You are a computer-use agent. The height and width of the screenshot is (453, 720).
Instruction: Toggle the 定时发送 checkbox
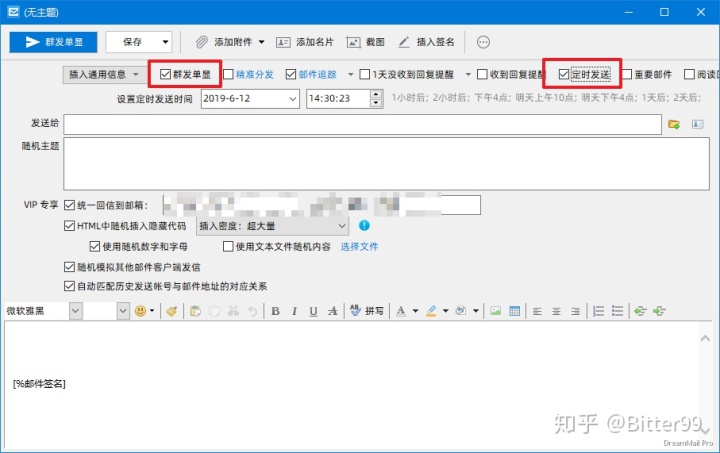(564, 74)
